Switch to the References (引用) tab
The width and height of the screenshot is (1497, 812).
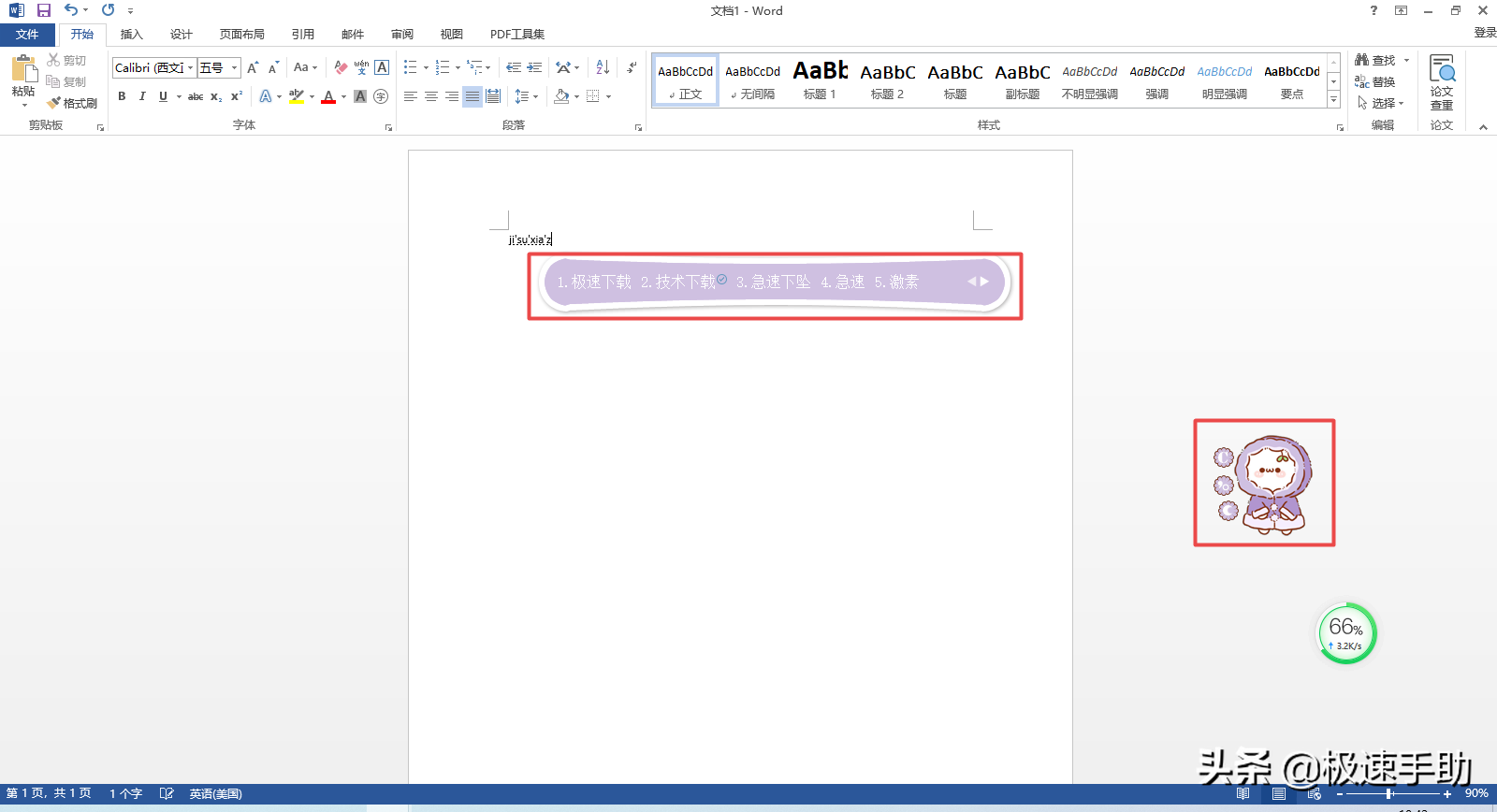point(303,35)
